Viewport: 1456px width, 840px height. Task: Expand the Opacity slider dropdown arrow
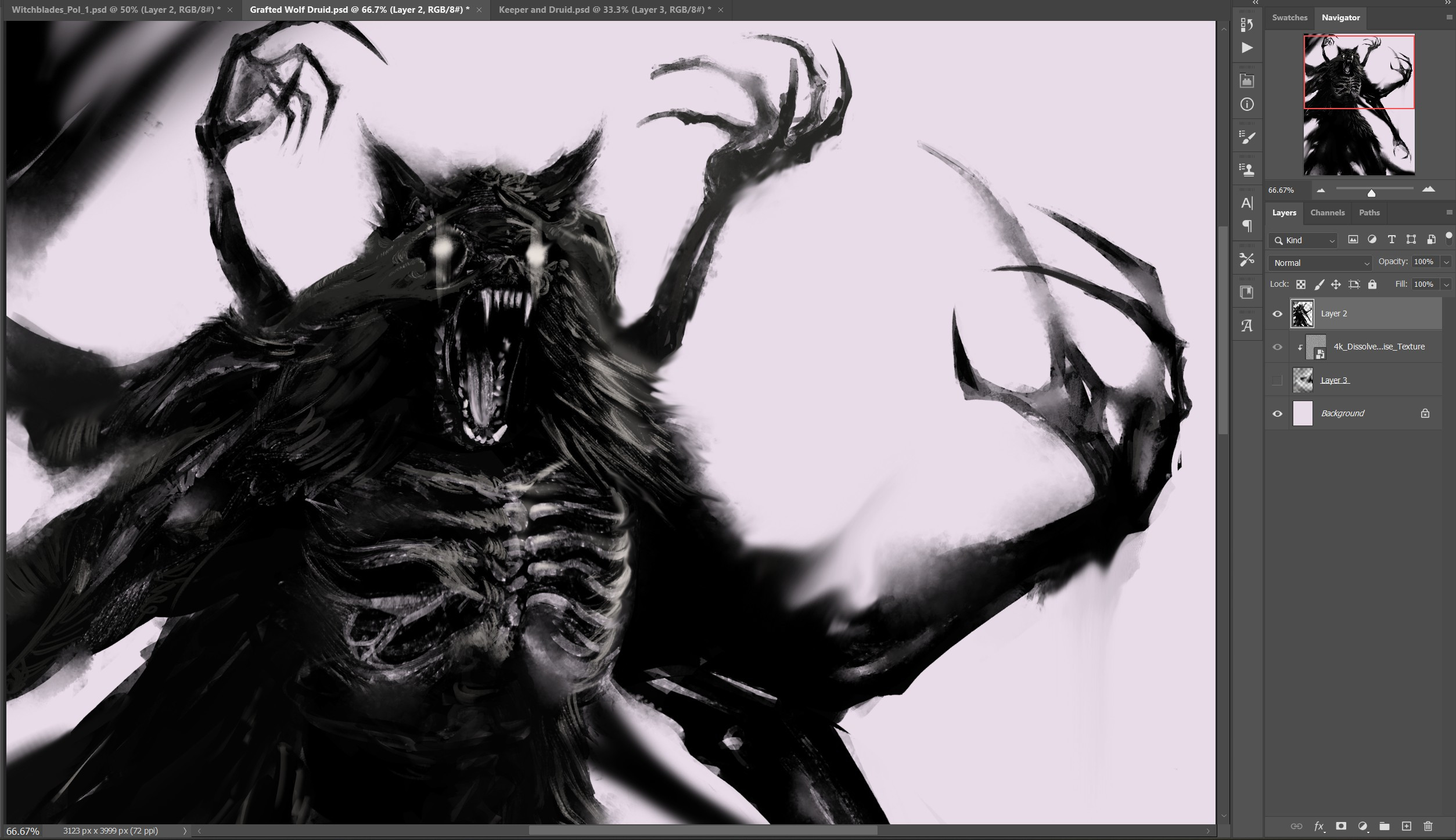[x=1446, y=262]
